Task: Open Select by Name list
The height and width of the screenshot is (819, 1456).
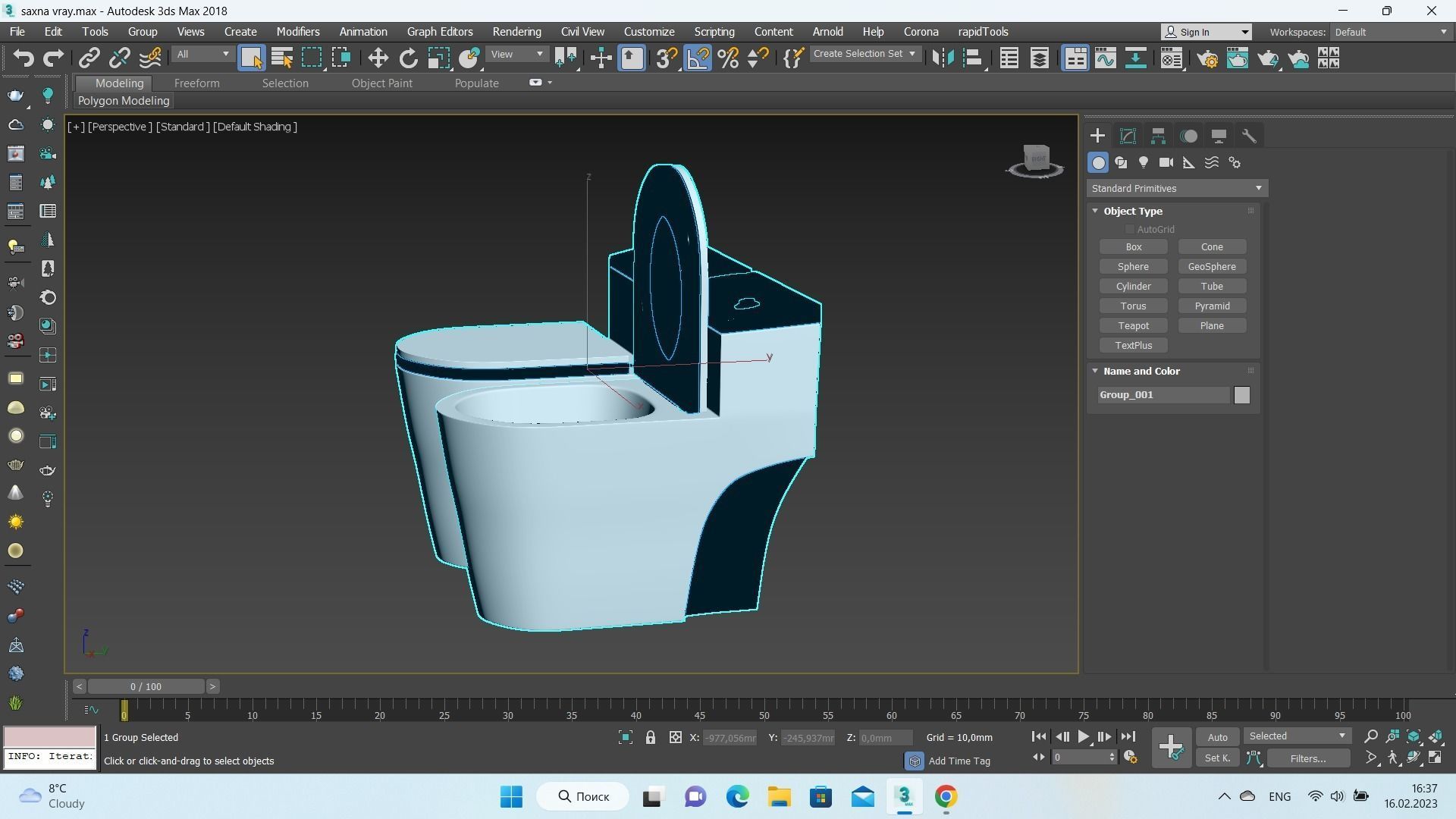Action: (281, 58)
